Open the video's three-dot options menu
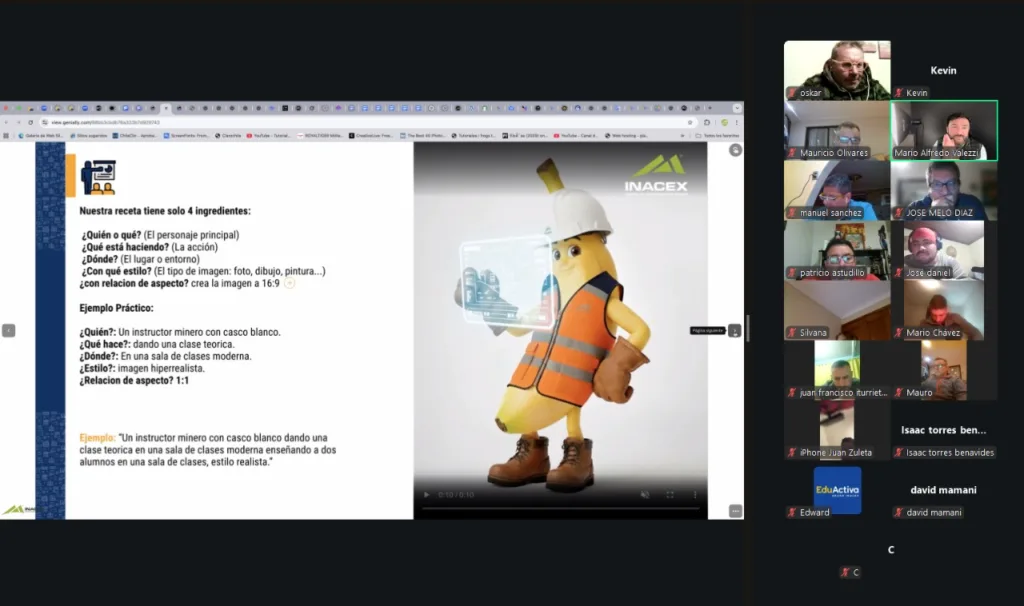This screenshot has width=1024, height=606. pos(694,494)
